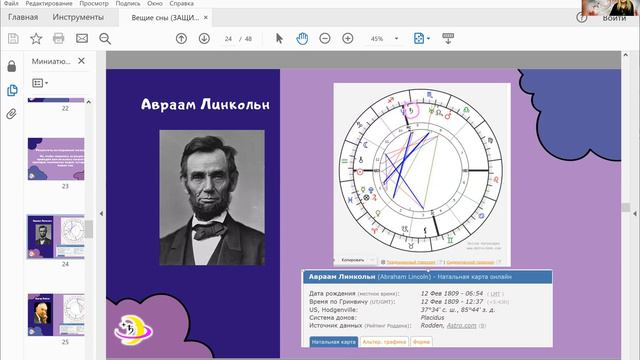Viewport: 640px width, 360px height.
Task: Open the Файл menu
Action: click(x=11, y=3)
